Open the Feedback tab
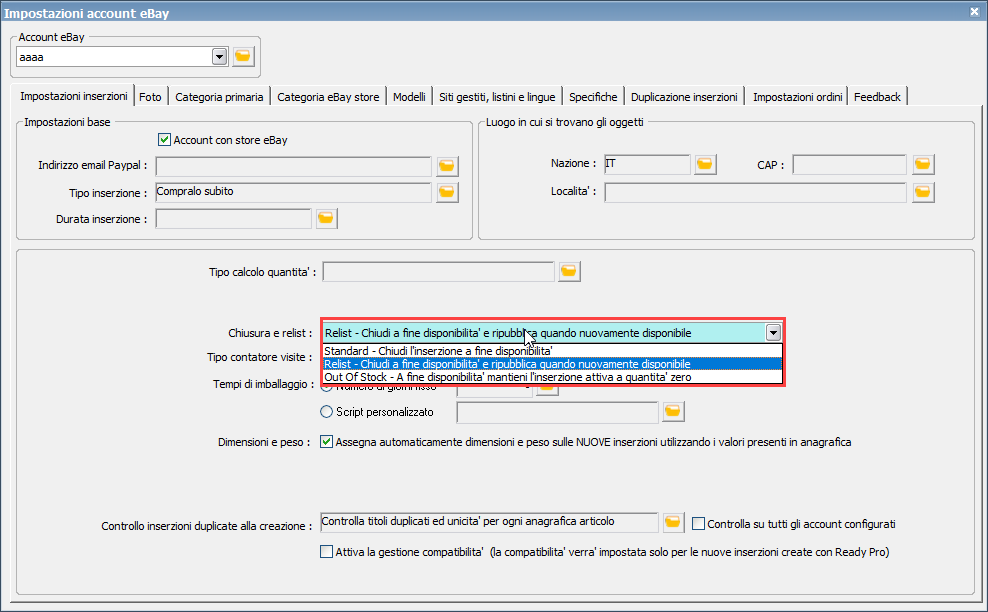 click(x=877, y=97)
